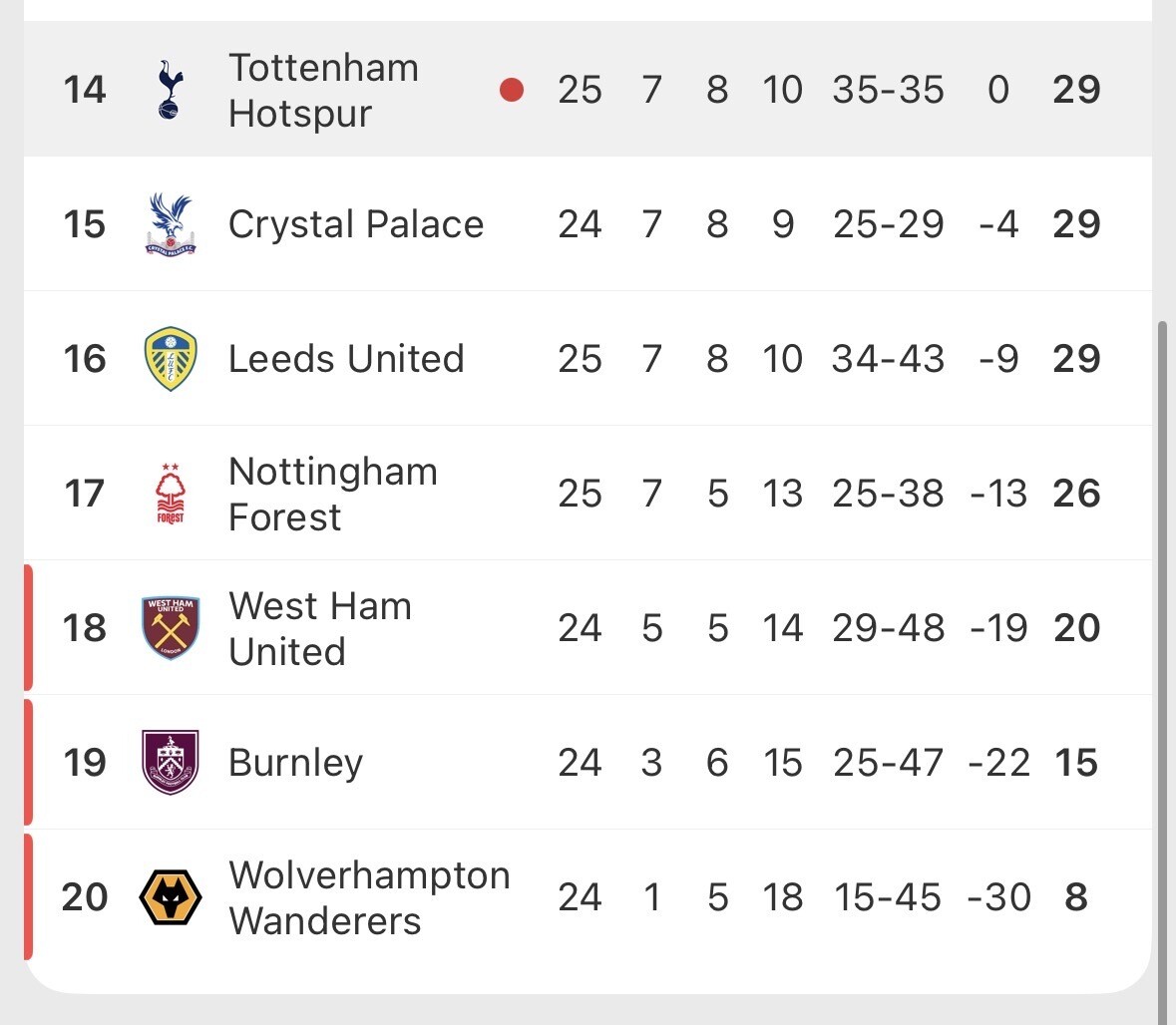Tap the Crystal Palace eagle crest
The height and width of the screenshot is (1025, 1176).
[x=171, y=224]
